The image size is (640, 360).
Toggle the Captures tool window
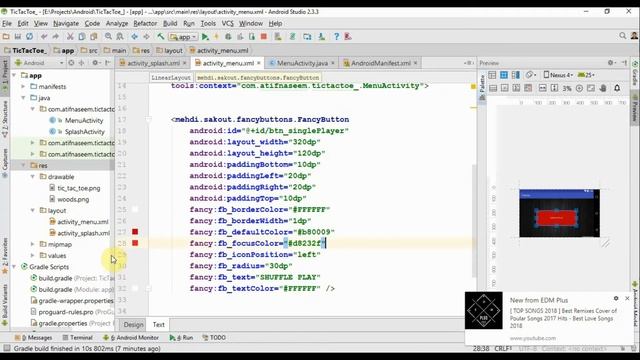[x=5, y=162]
